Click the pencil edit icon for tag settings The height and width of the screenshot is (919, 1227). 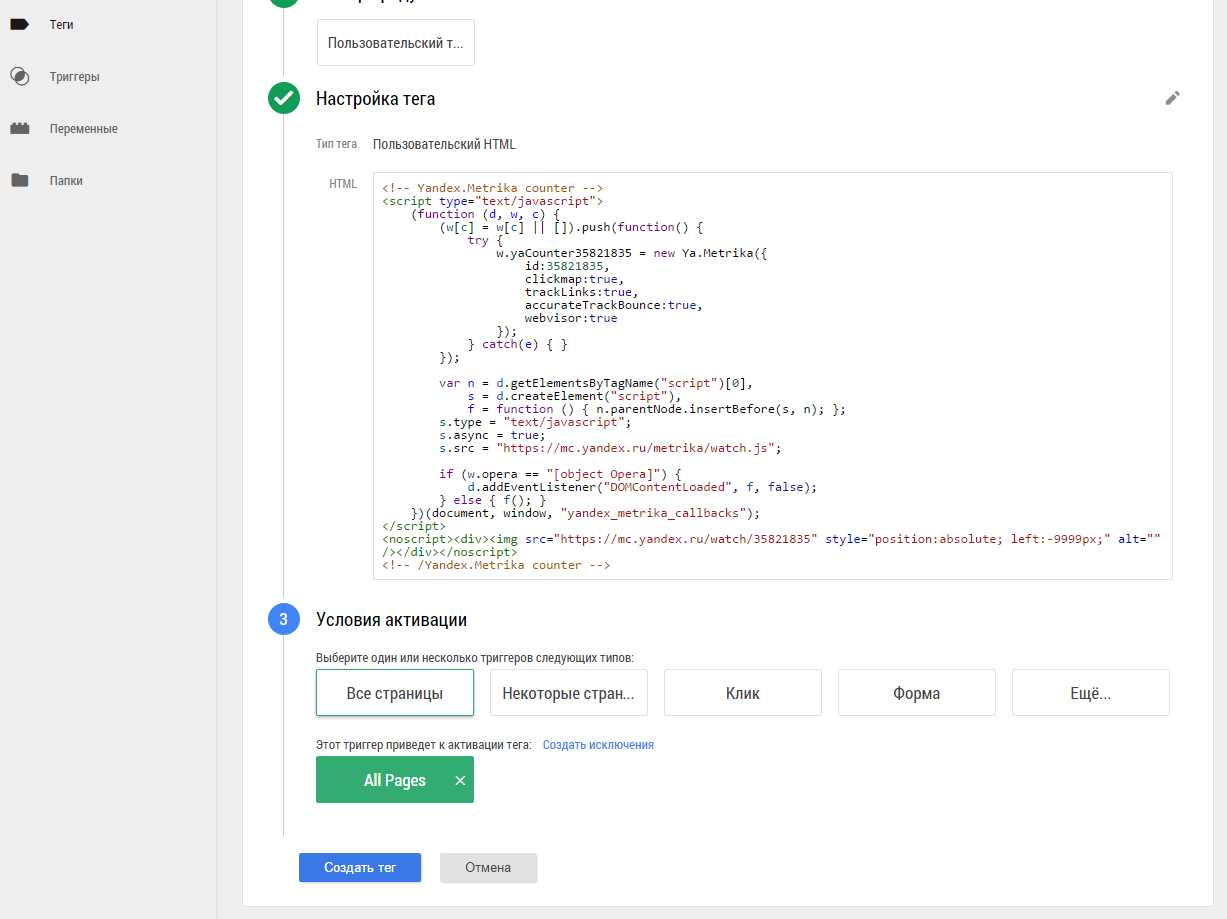coord(1173,98)
